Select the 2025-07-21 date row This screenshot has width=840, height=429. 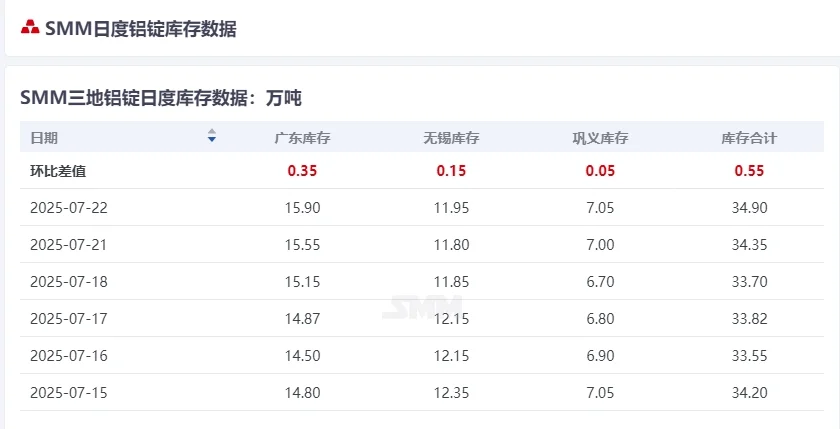422,244
